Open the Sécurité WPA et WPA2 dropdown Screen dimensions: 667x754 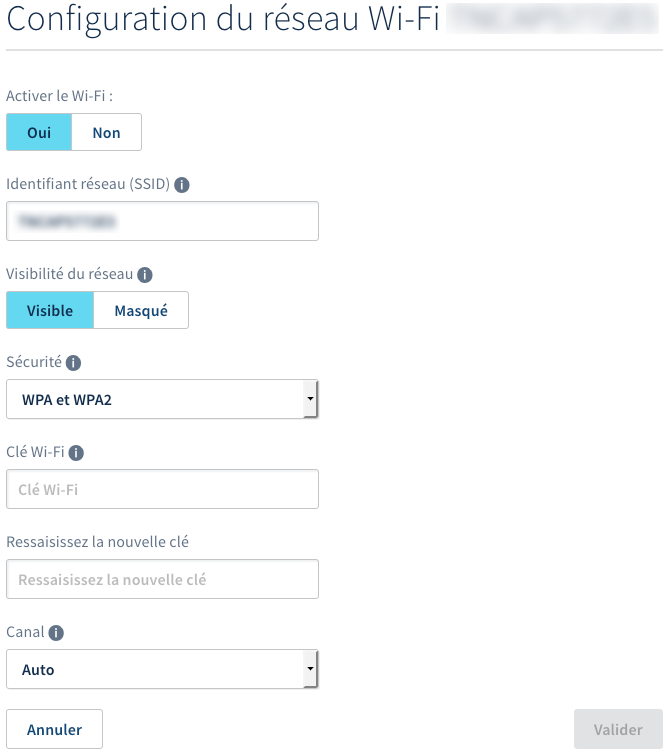[162, 399]
